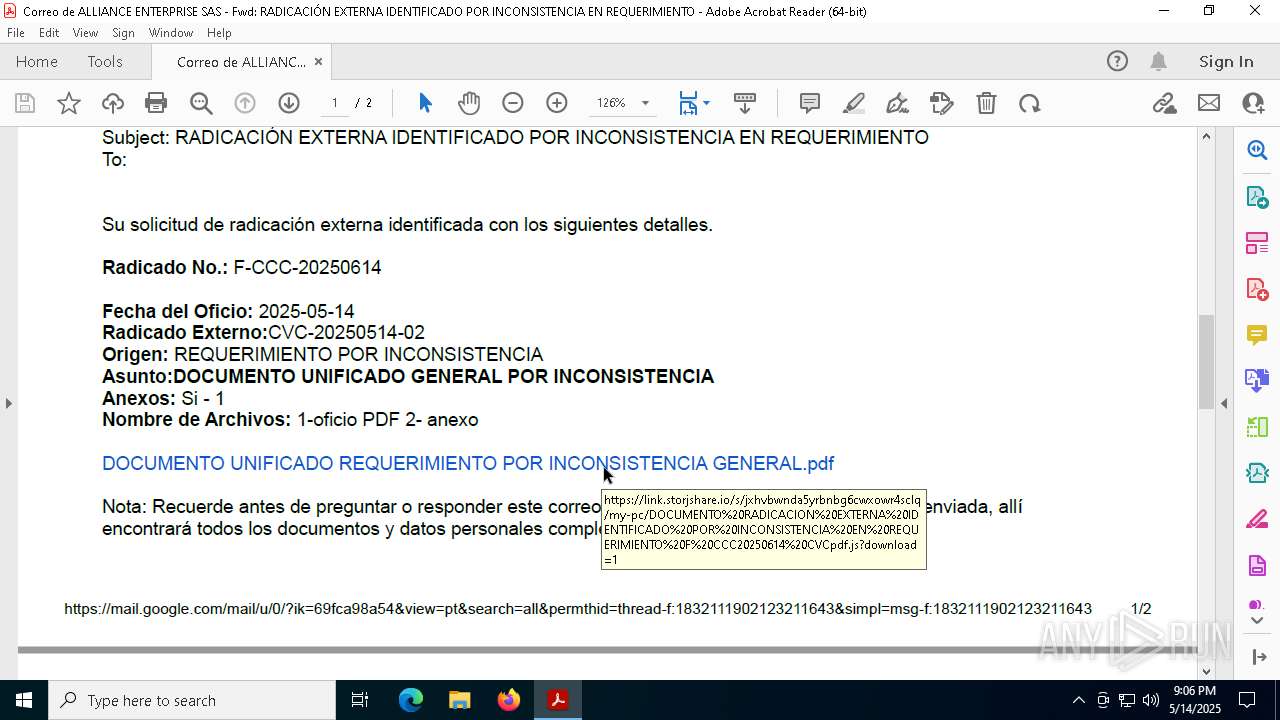Open Task View on the taskbar
The image size is (1280, 720).
[360, 700]
